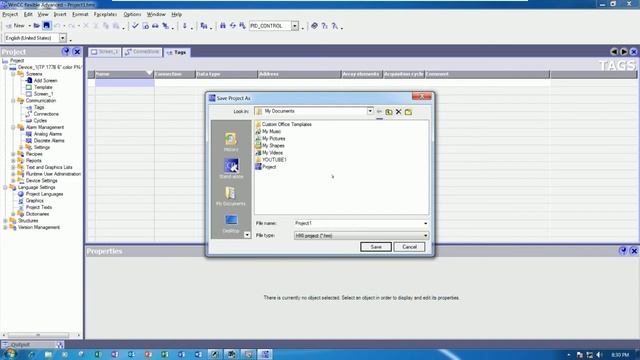Pin the Properties panel with the pin icon
640x360 pixels.
623,251
